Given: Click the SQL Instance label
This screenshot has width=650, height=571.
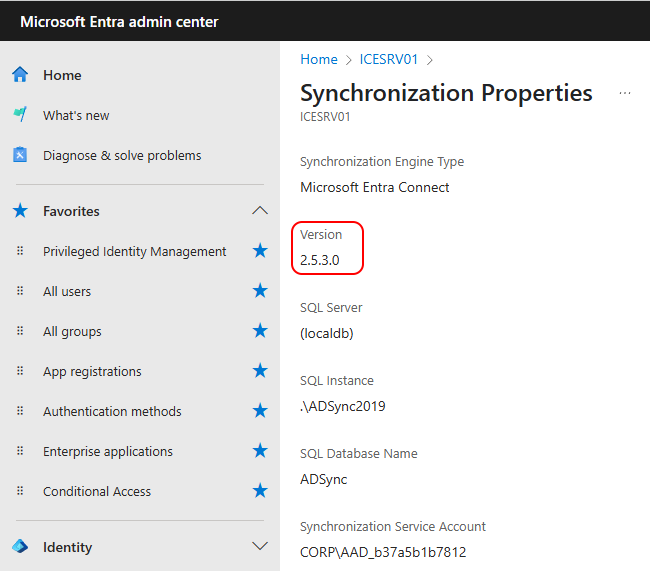Looking at the screenshot, I should 337,380.
